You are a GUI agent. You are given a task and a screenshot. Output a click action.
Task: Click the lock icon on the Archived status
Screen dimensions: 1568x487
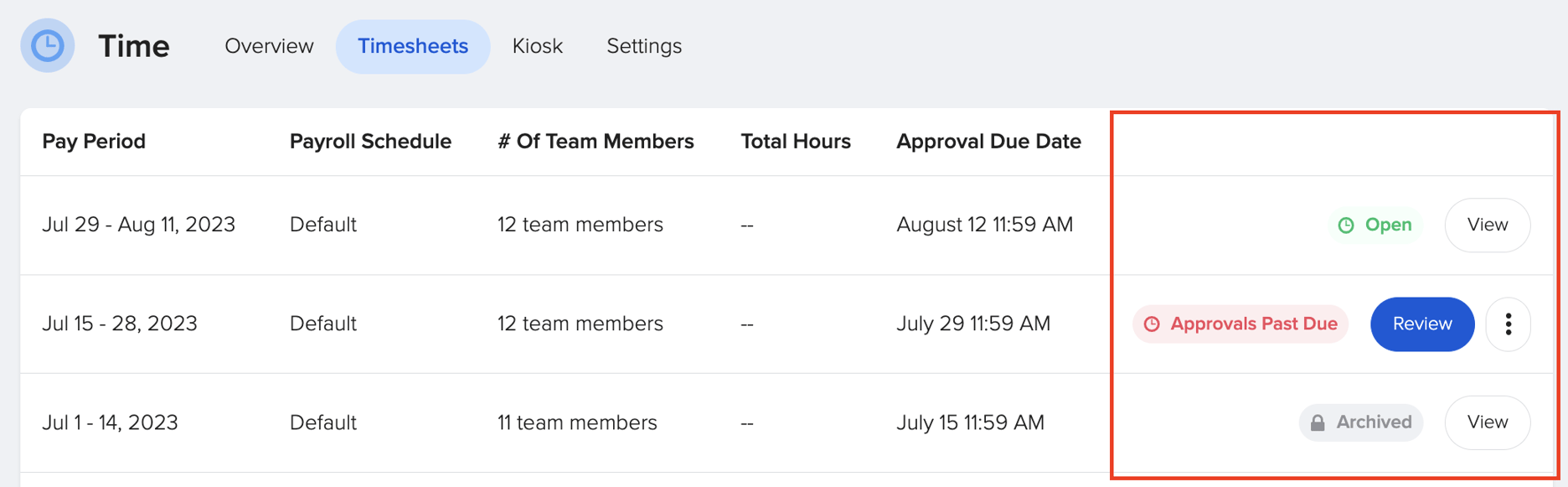[x=1317, y=422]
